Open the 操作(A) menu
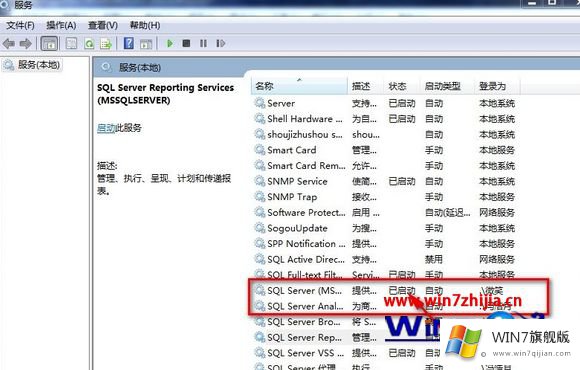The height and width of the screenshot is (370, 580). point(61,25)
